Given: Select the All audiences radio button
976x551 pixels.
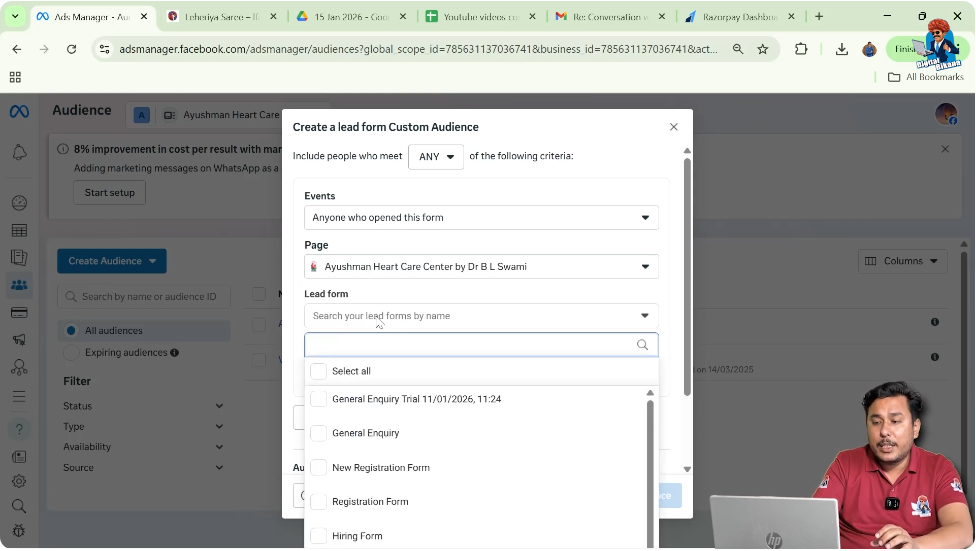Looking at the screenshot, I should (x=71, y=331).
